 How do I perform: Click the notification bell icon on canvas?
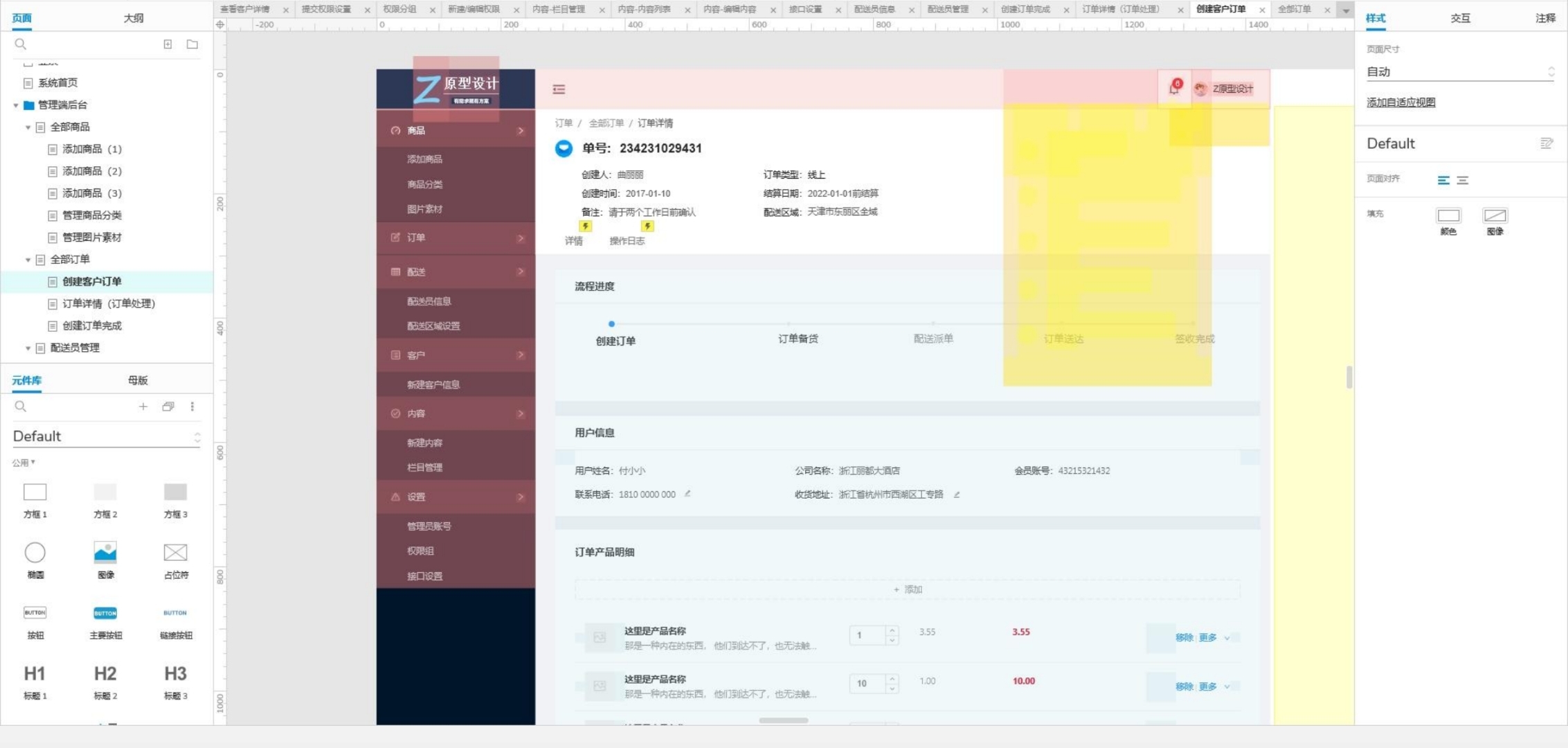tap(1174, 89)
